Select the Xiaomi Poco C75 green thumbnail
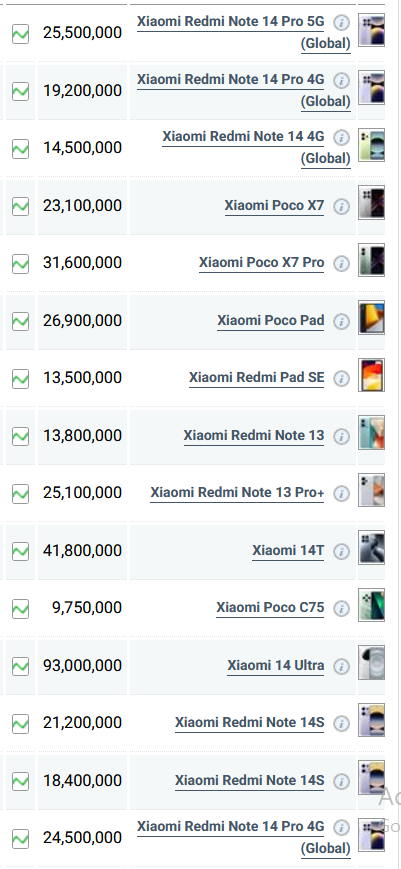Screen dimensions: 401x869 coord(371,605)
